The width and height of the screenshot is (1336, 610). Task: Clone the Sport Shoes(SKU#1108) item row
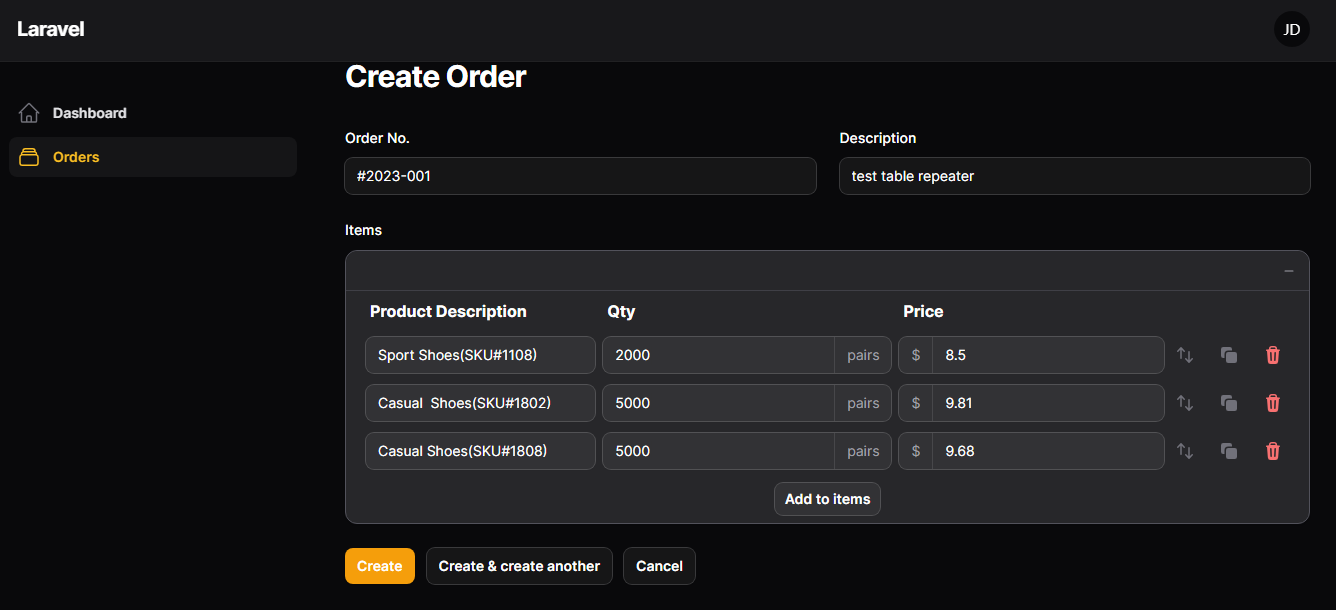tap(1229, 355)
